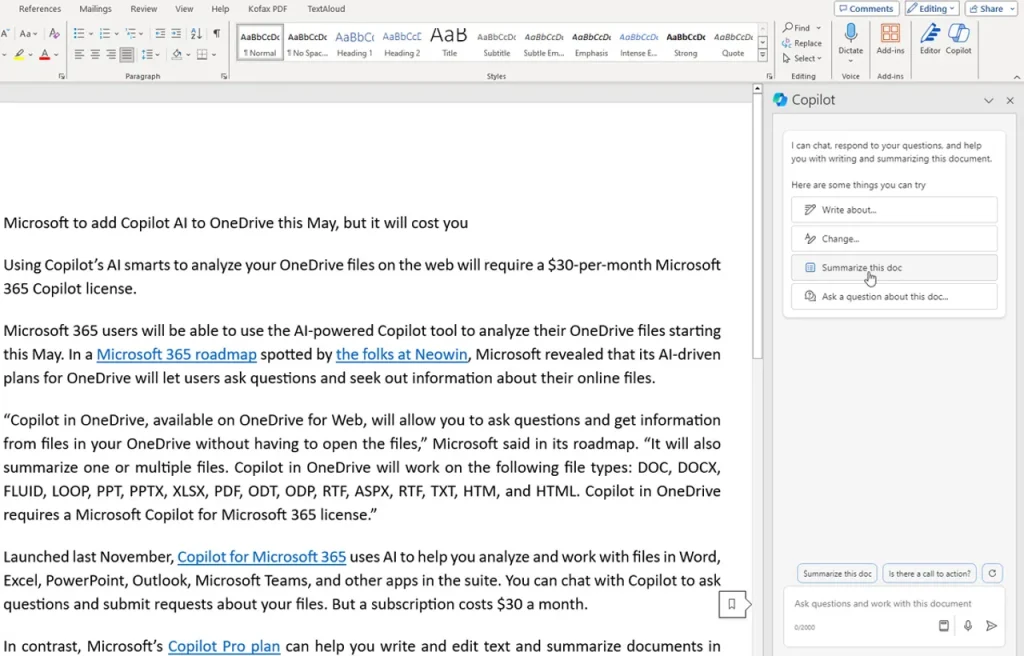Open the Select dropdown in Editing group

click(803, 58)
